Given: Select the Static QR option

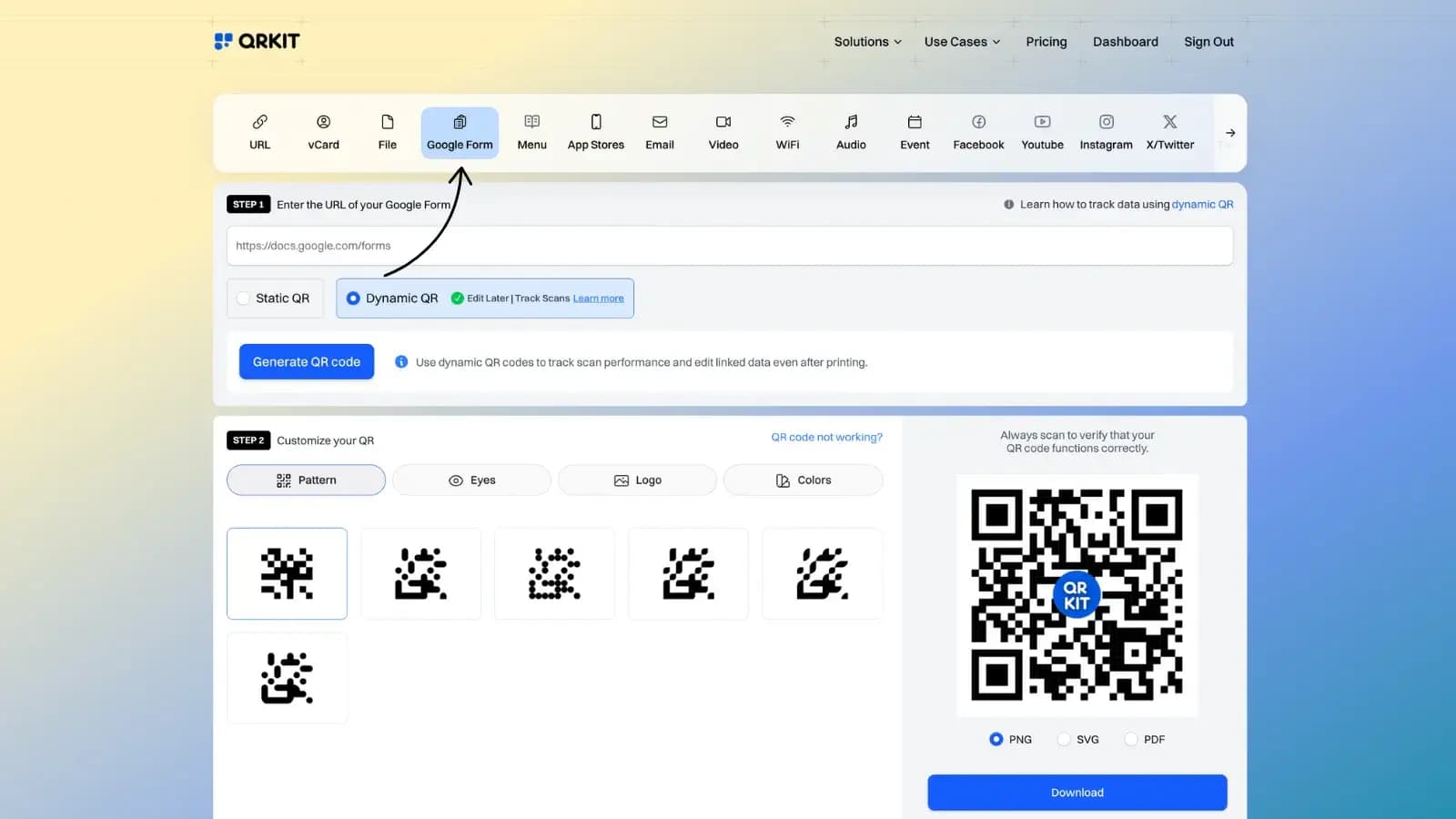Looking at the screenshot, I should [274, 298].
